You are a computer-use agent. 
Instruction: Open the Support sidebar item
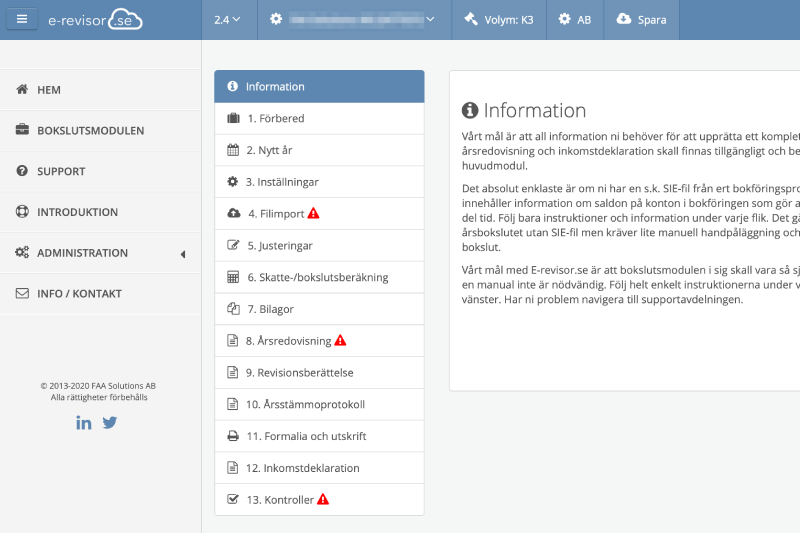(x=61, y=172)
